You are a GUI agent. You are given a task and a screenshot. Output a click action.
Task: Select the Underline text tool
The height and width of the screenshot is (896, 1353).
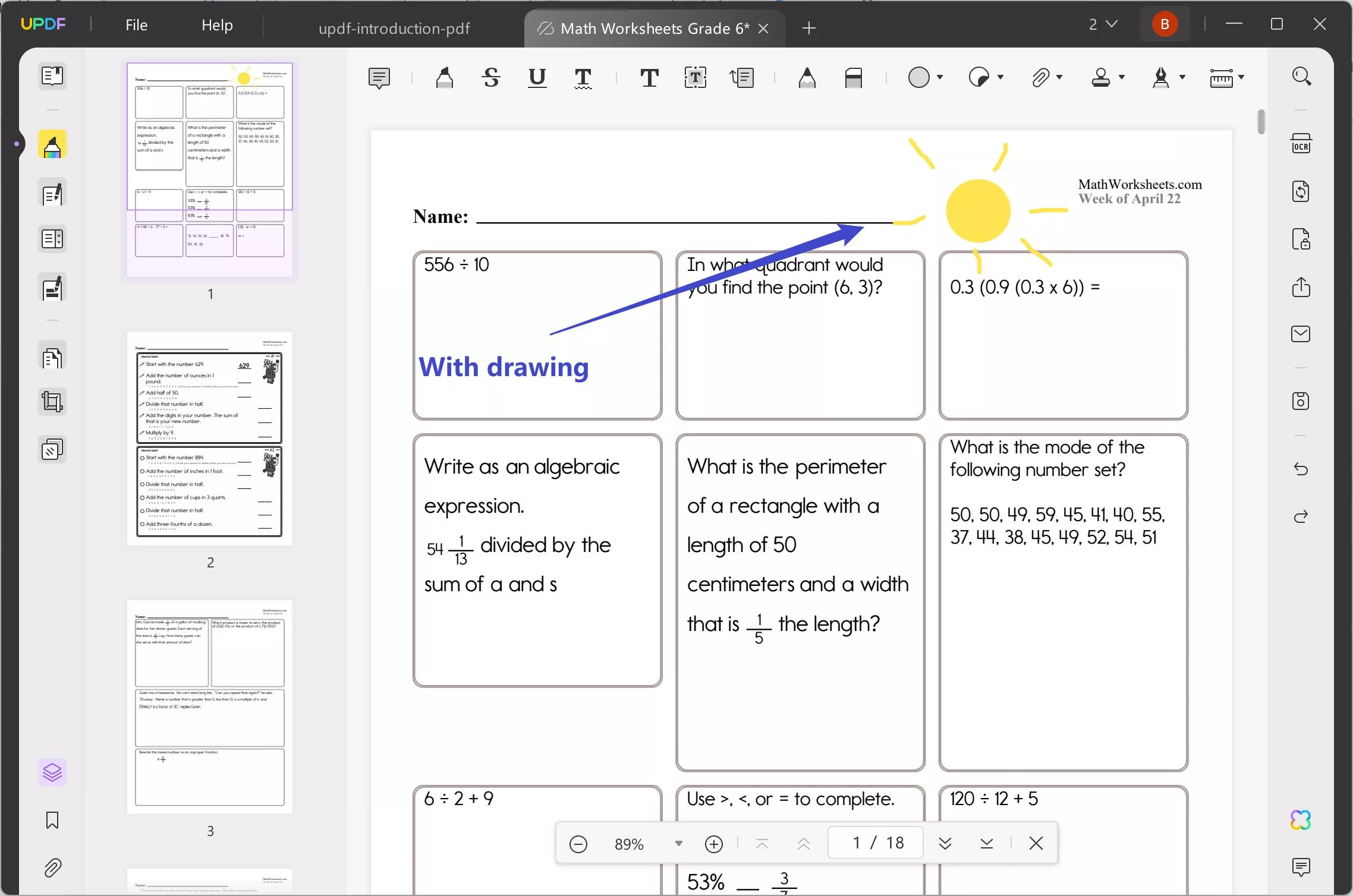(x=537, y=78)
